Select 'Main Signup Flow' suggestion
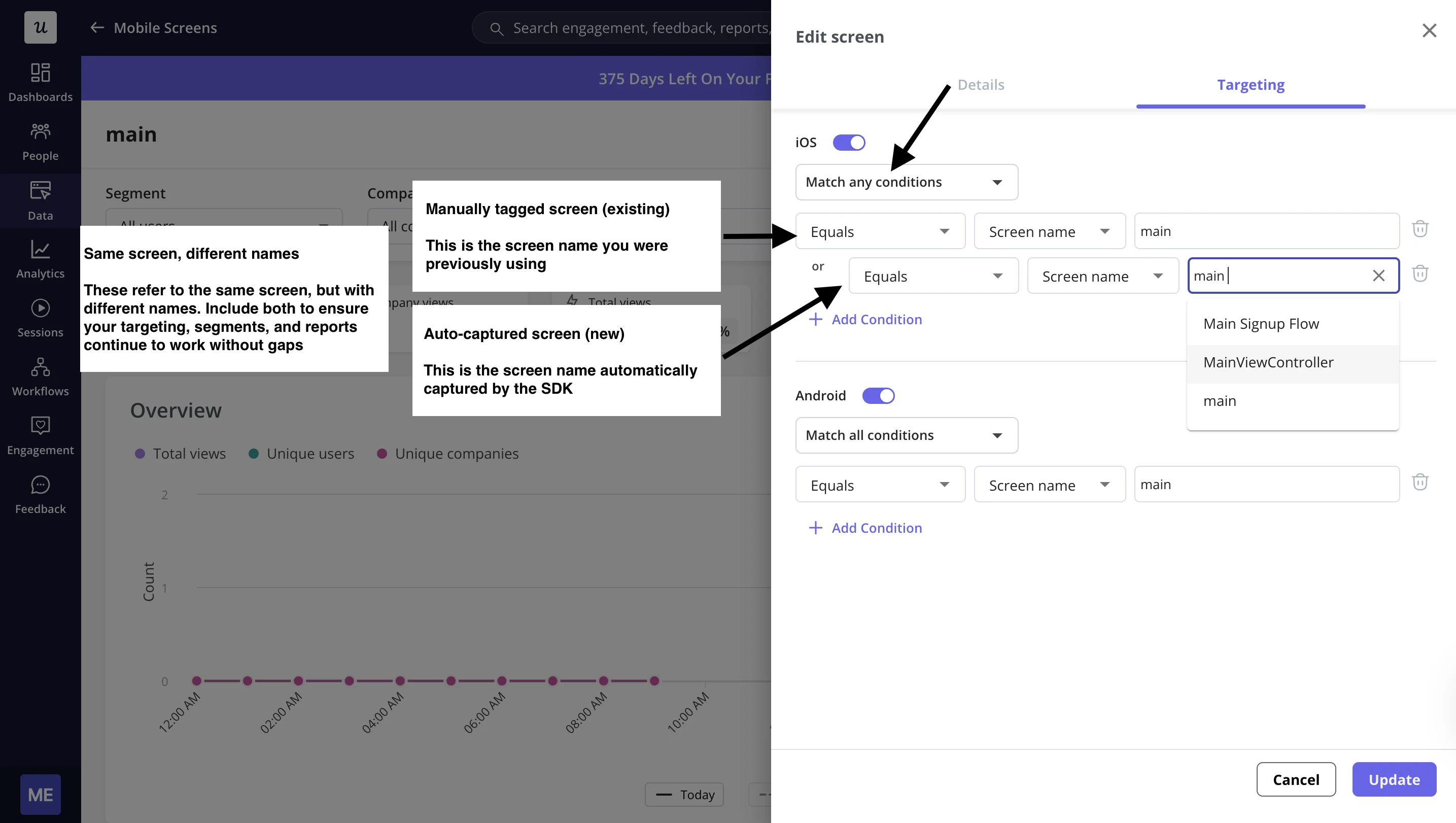1456x823 pixels. [x=1293, y=324]
